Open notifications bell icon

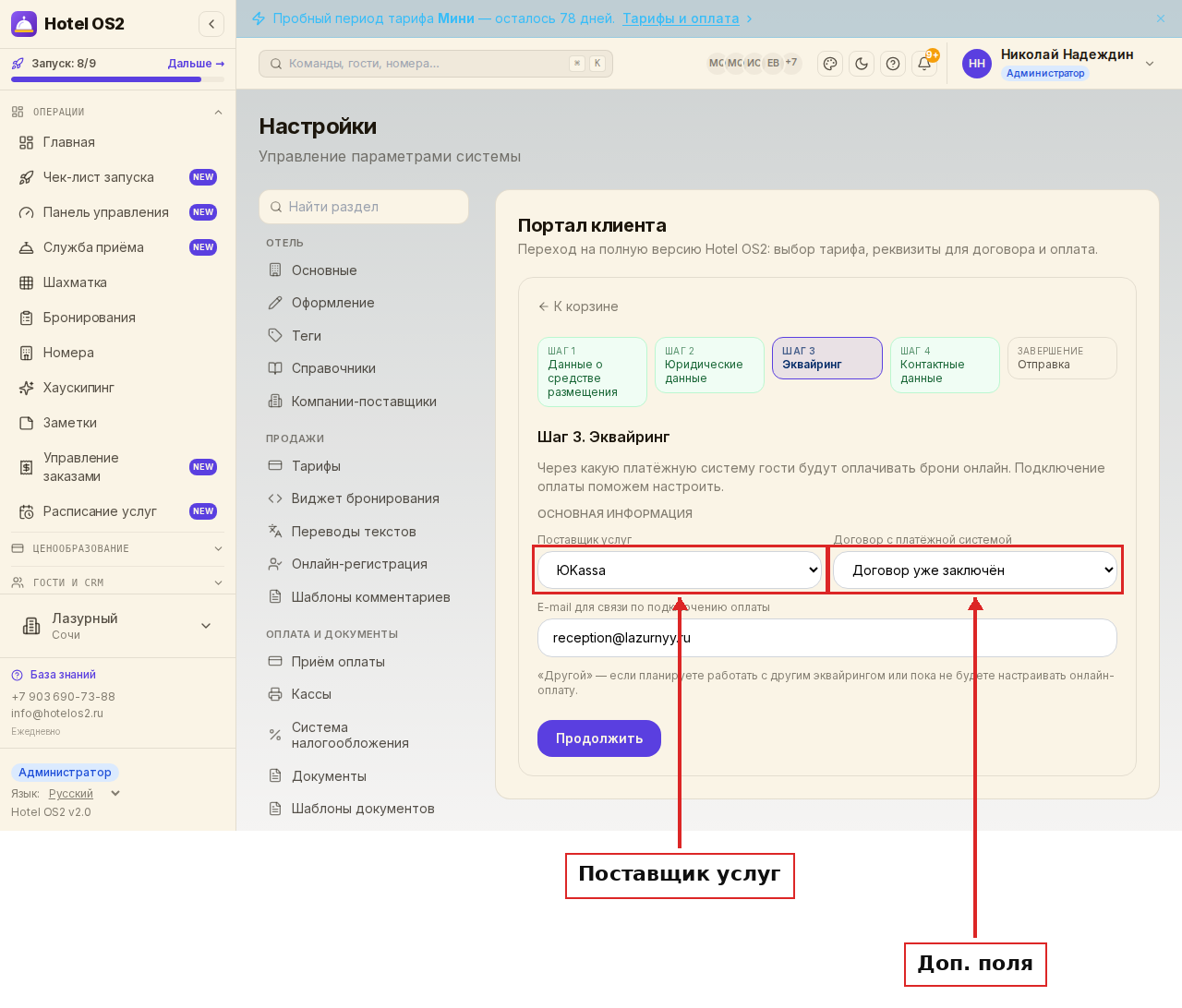(x=924, y=64)
